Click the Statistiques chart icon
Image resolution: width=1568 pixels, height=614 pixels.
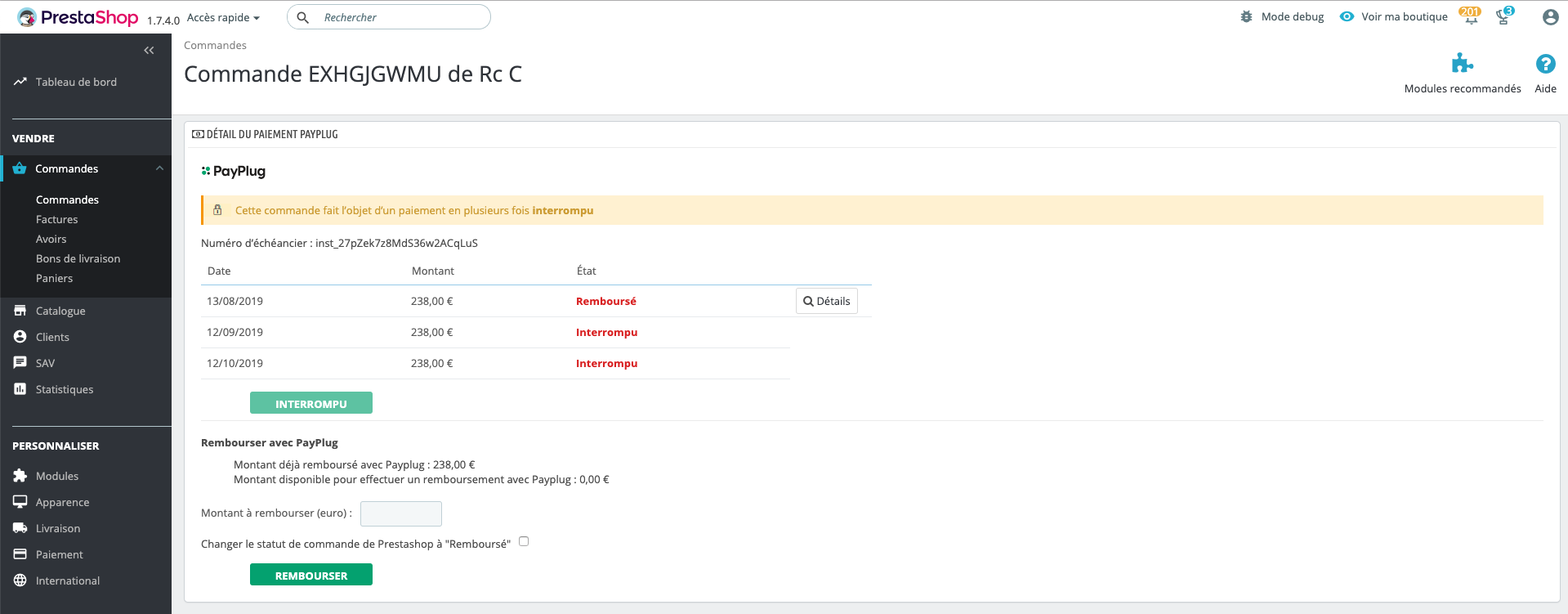tap(20, 389)
